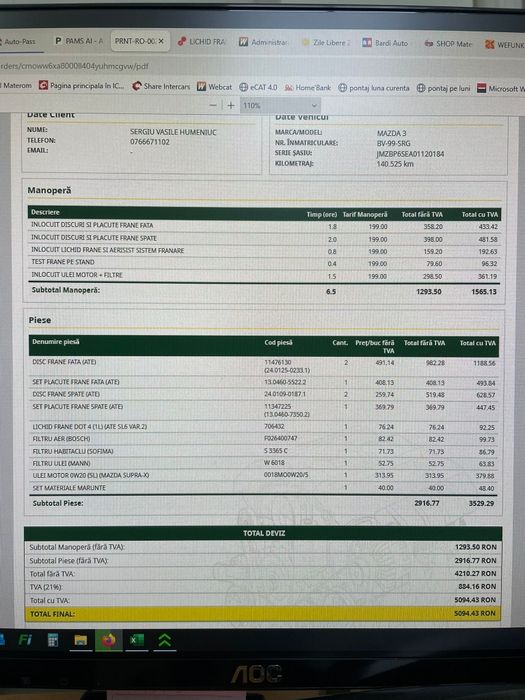Select the phone number 0766671102
Viewport: 525px width, 700px height.
coord(150,142)
